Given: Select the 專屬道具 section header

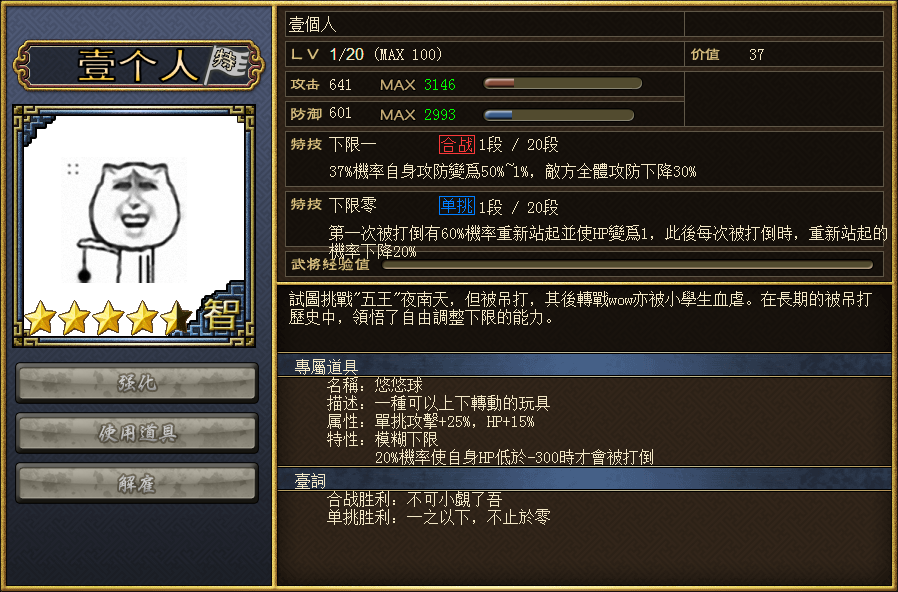Looking at the screenshot, I should [584, 365].
